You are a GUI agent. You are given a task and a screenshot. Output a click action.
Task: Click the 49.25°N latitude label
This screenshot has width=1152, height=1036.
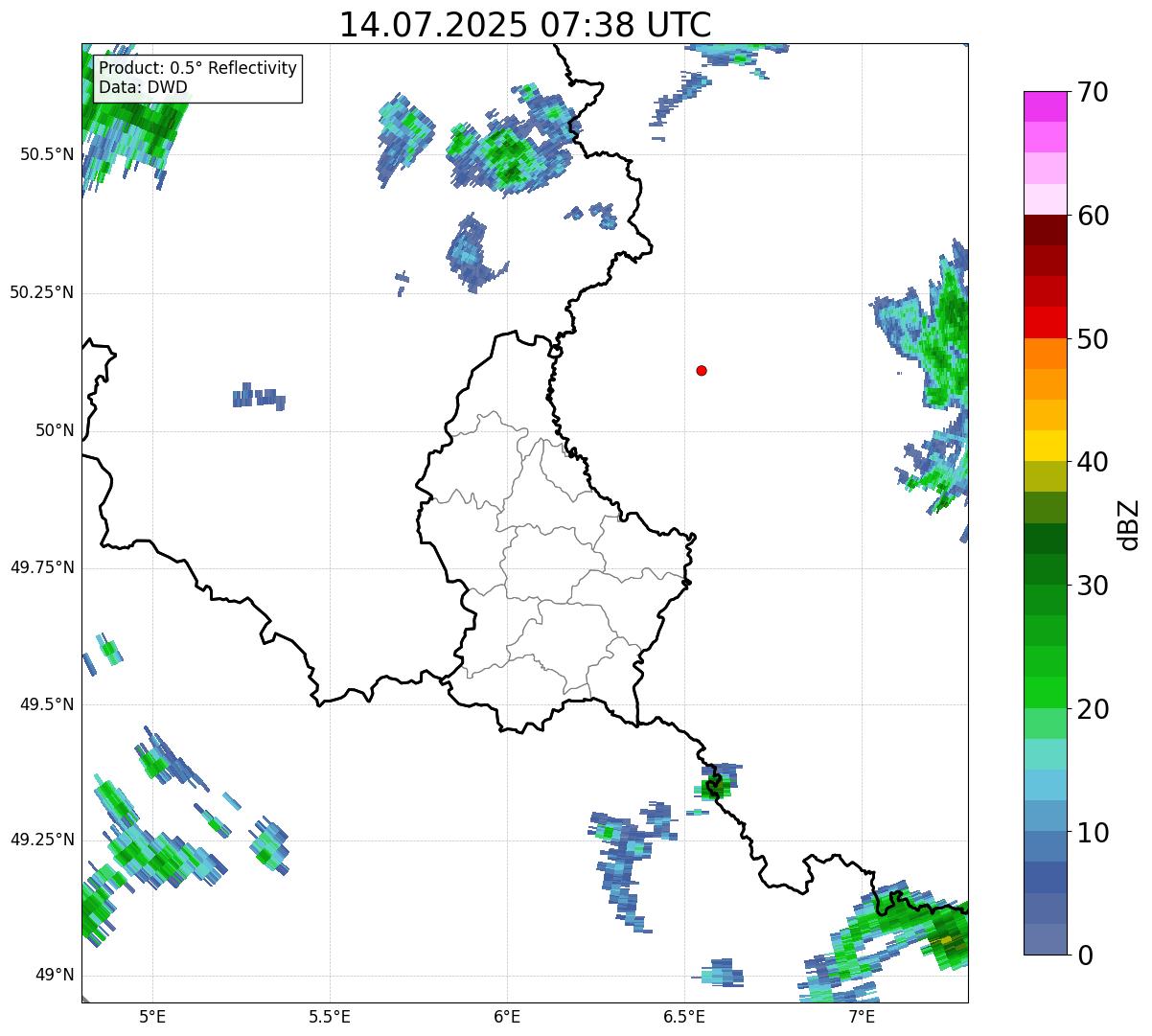pos(42,840)
